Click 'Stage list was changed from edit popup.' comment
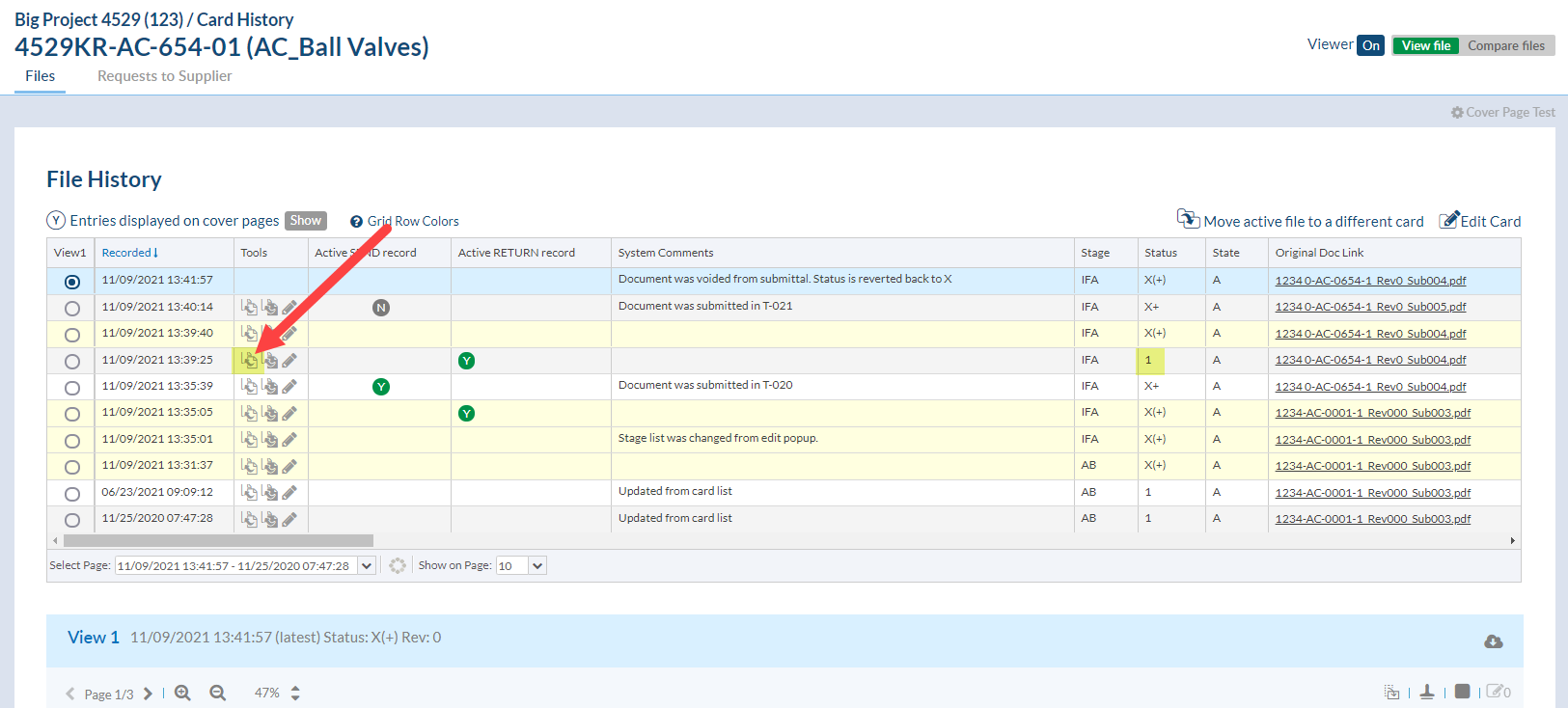The width and height of the screenshot is (1568, 708). [718, 438]
